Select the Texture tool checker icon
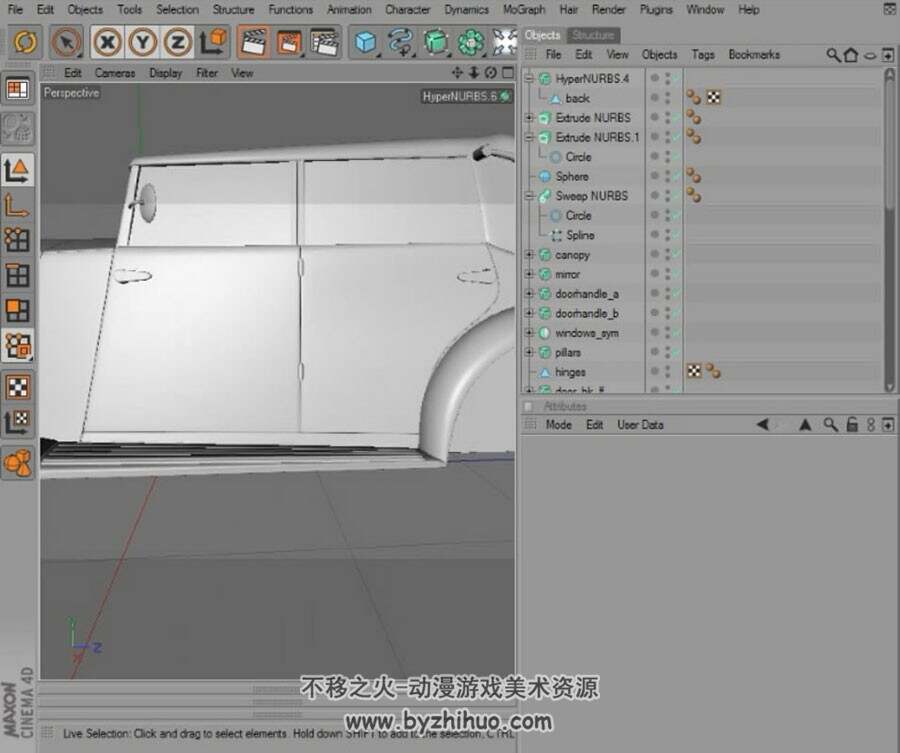Image resolution: width=900 pixels, height=753 pixels. click(x=18, y=387)
